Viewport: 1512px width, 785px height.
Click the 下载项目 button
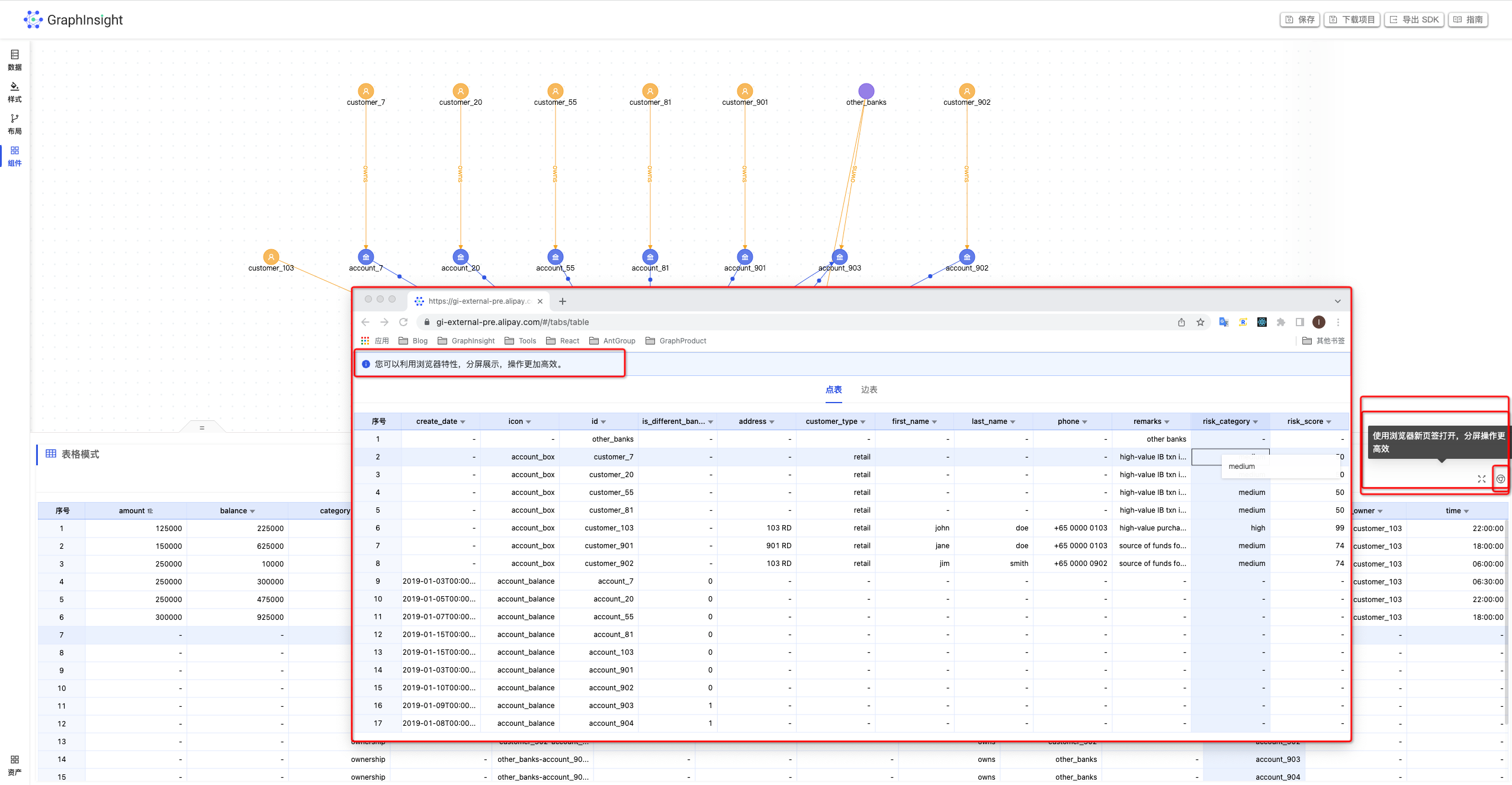1352,20
